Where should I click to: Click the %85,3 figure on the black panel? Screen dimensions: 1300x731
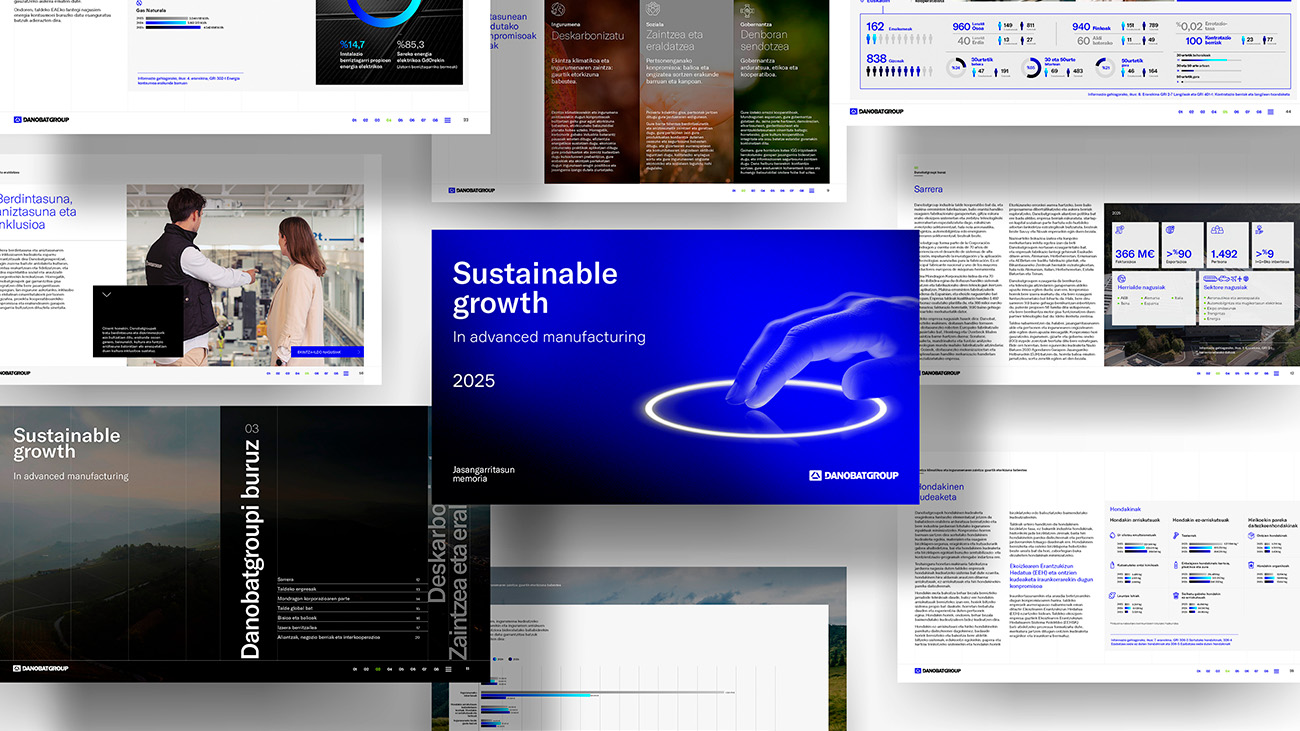point(412,44)
